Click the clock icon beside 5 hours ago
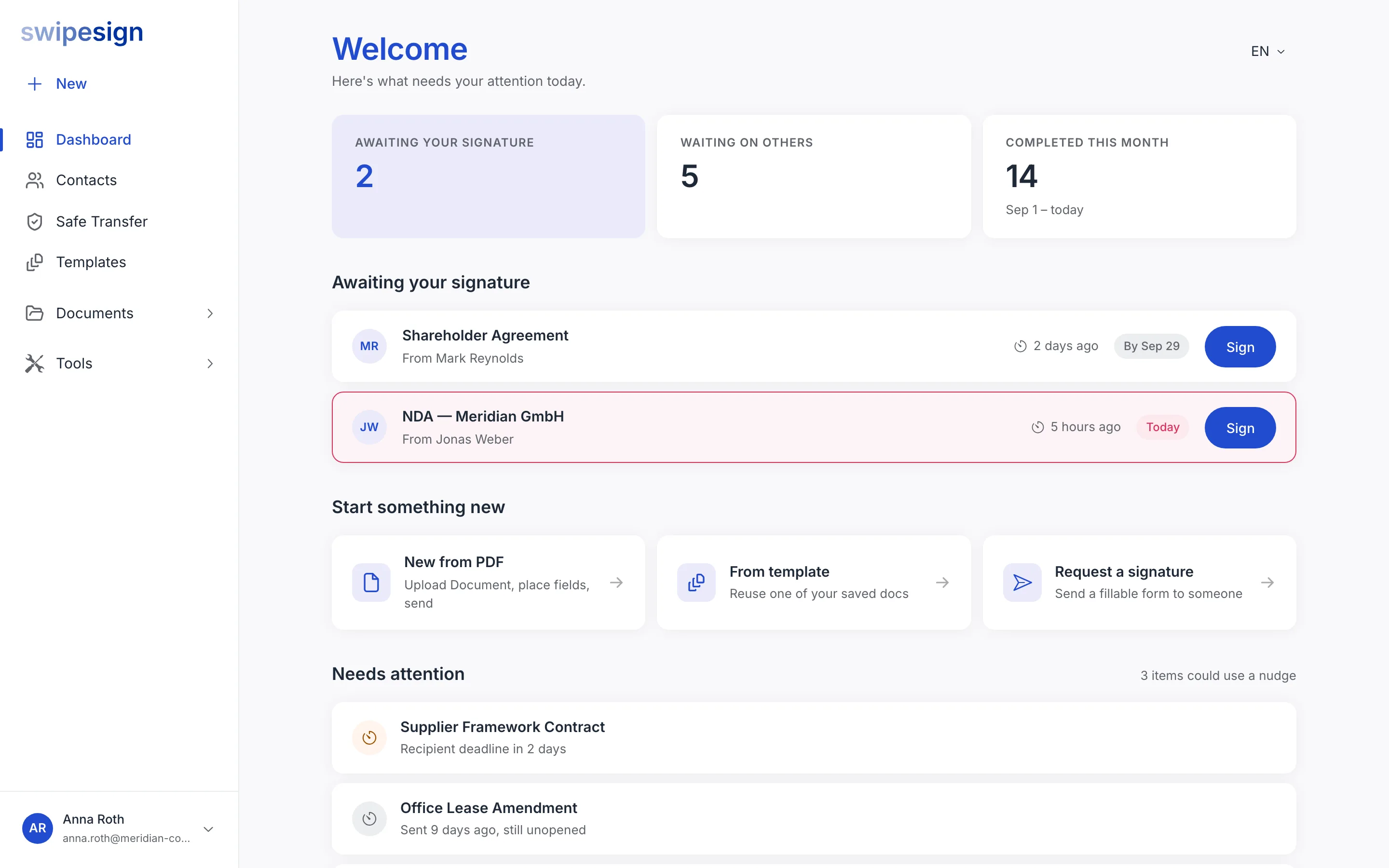 (1037, 427)
